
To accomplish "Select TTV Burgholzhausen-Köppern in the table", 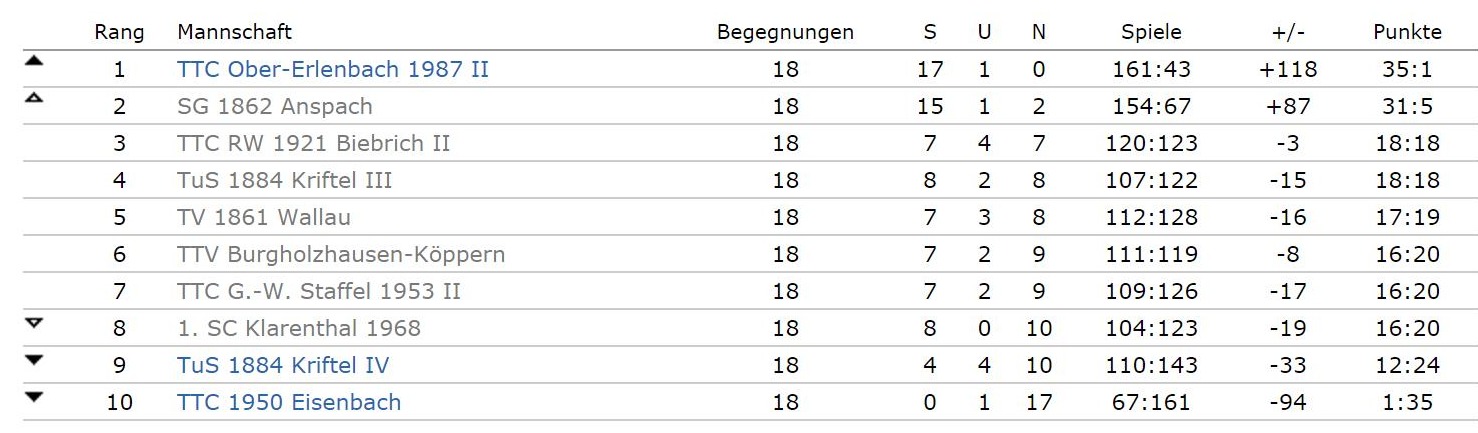I will (x=341, y=254).
